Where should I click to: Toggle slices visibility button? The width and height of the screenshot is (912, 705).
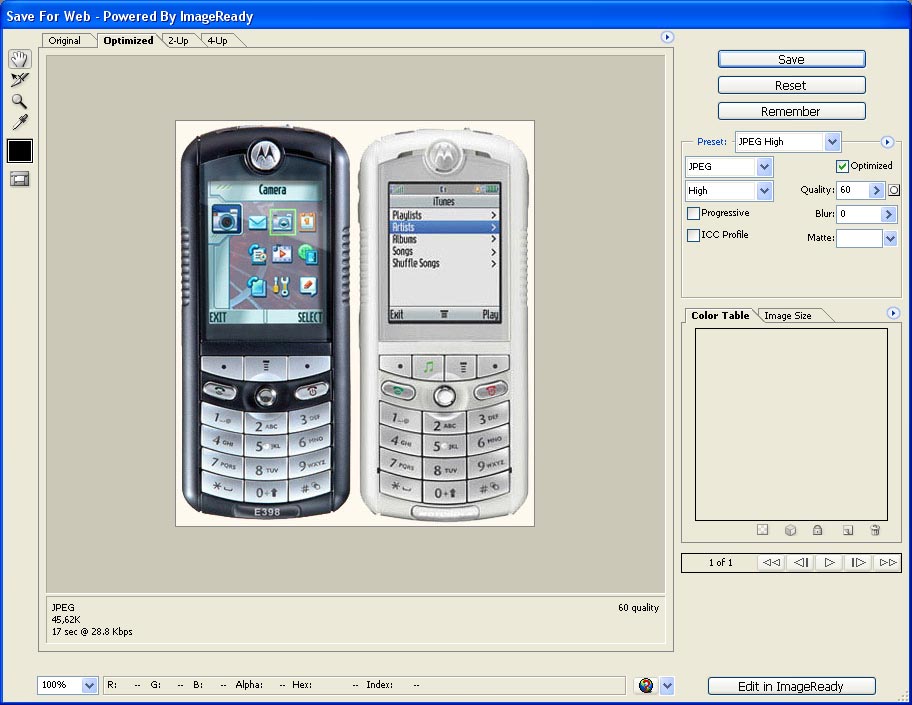coord(19,179)
